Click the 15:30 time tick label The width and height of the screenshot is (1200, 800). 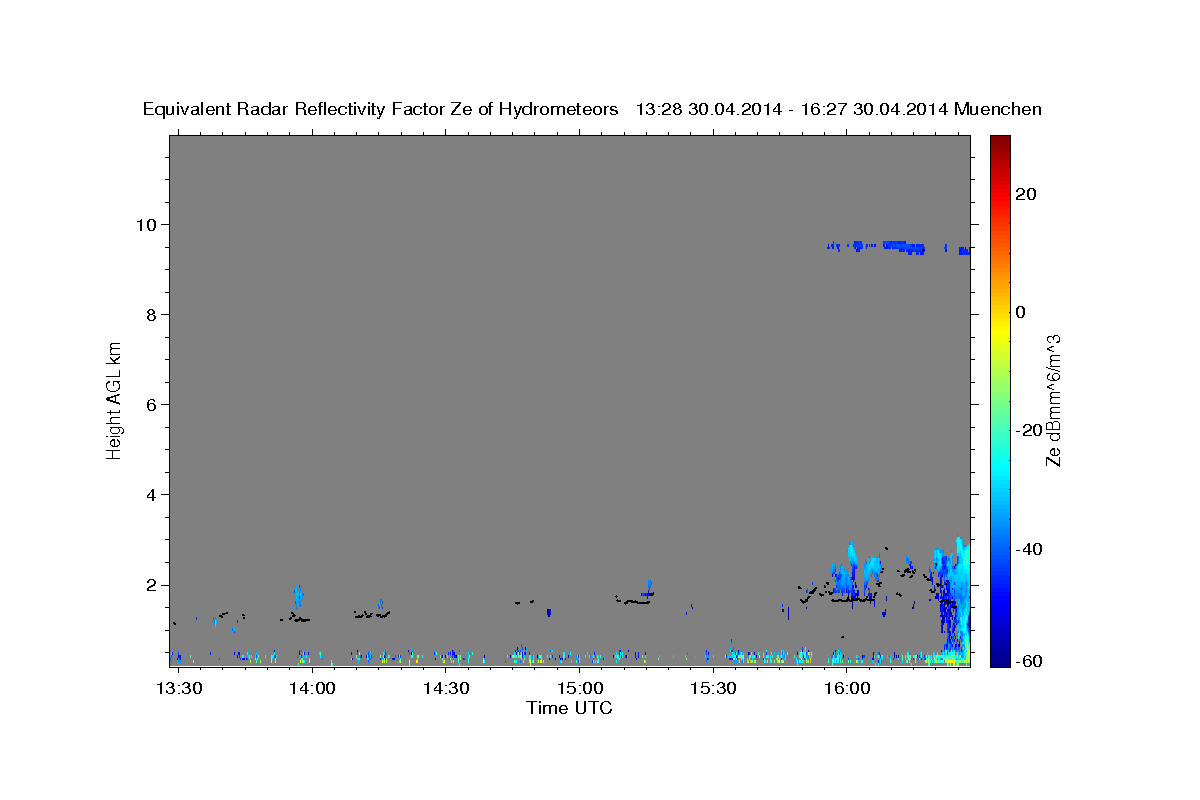pos(713,688)
